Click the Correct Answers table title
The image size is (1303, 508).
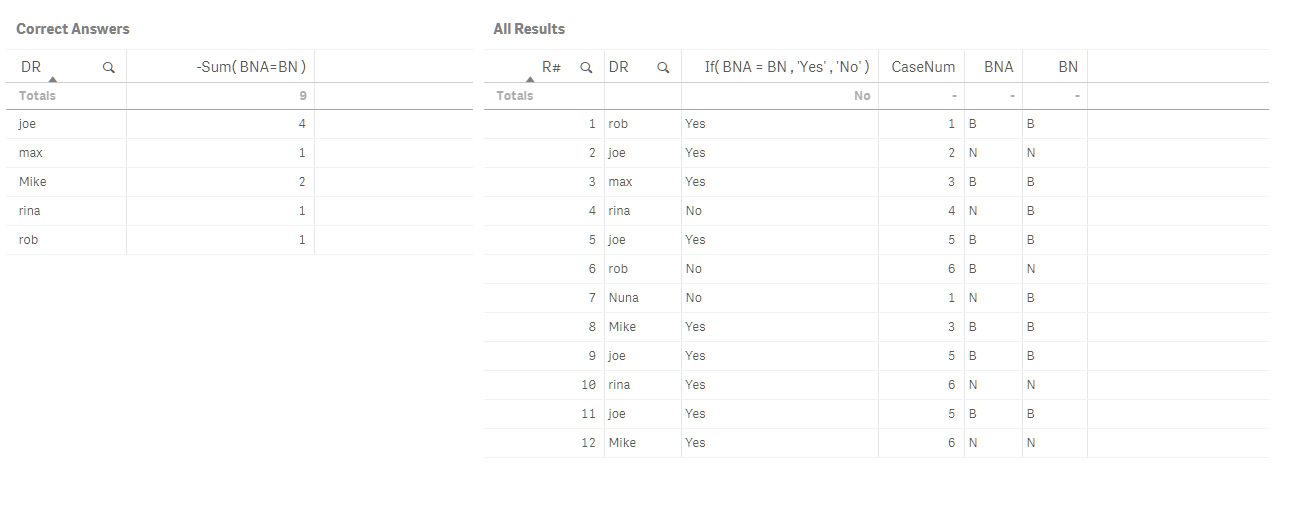coord(73,29)
